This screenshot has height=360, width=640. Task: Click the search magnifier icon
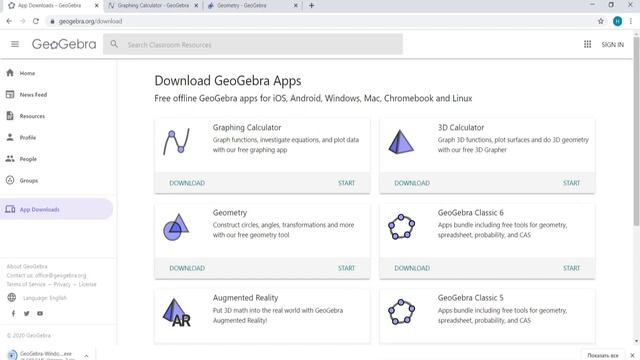coord(114,44)
